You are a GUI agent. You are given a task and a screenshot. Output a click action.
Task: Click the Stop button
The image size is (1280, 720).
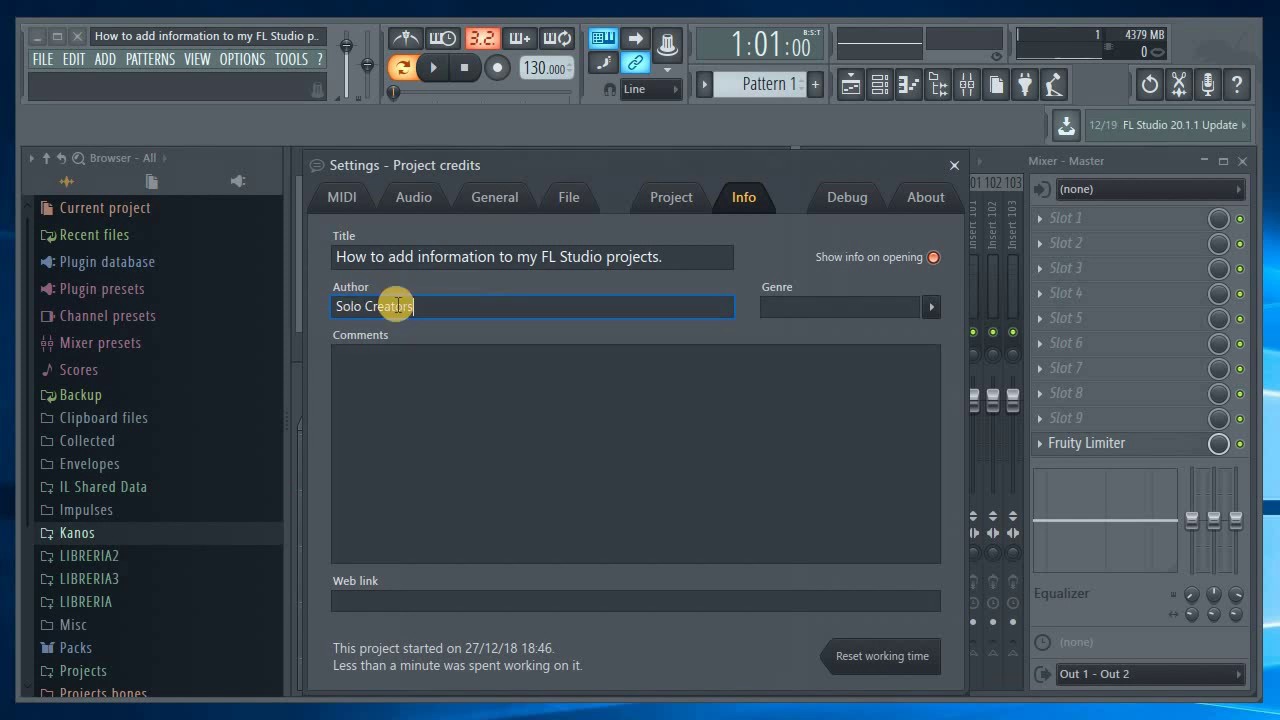tap(464, 67)
